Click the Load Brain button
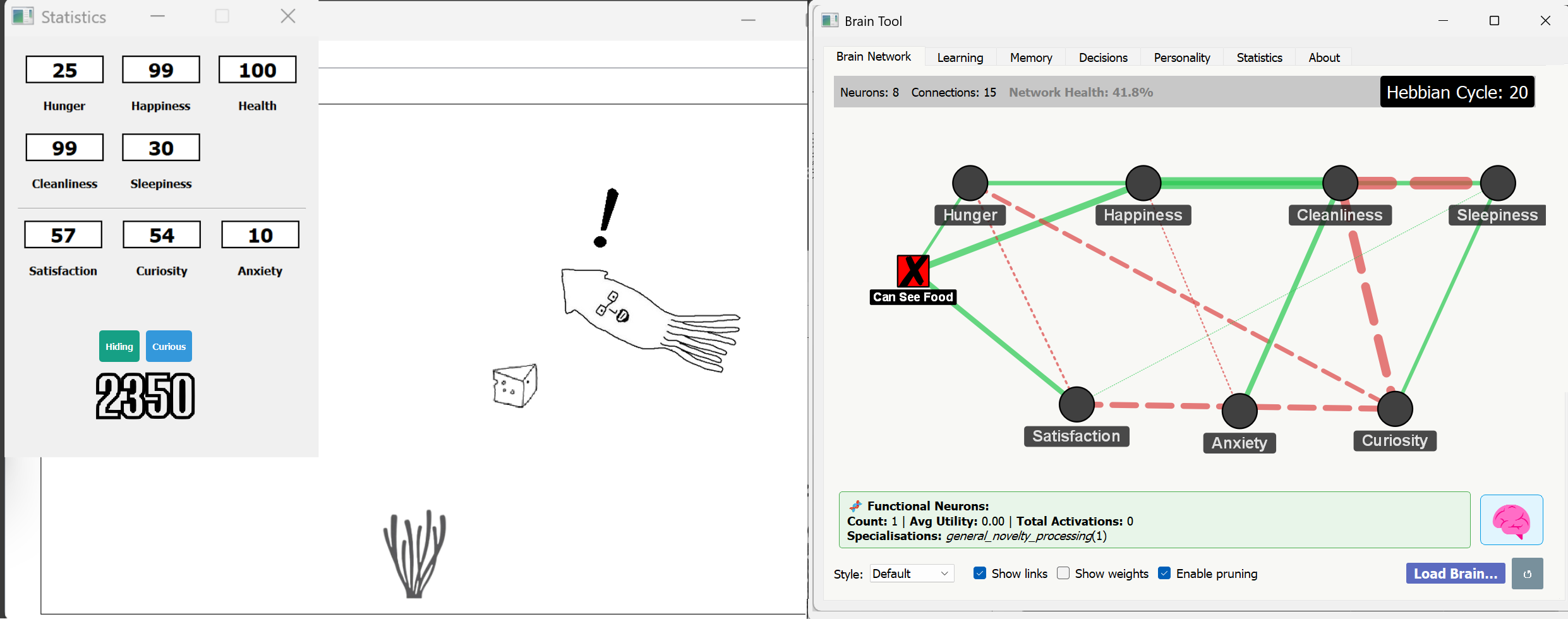Screen dimensions: 1568x619 (x=1455, y=573)
